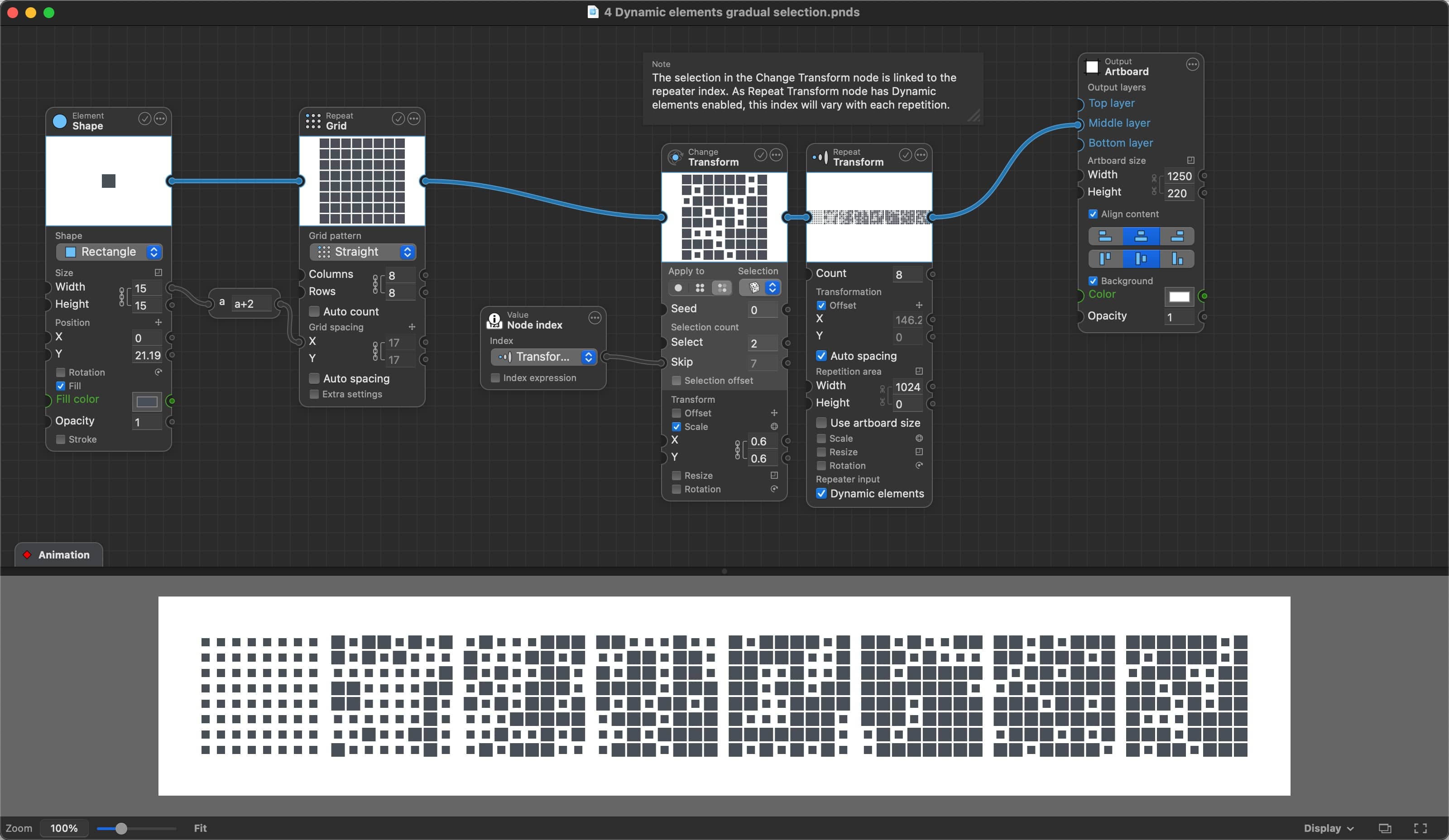Open the Transfor... index dropdown

pyautogui.click(x=544, y=358)
